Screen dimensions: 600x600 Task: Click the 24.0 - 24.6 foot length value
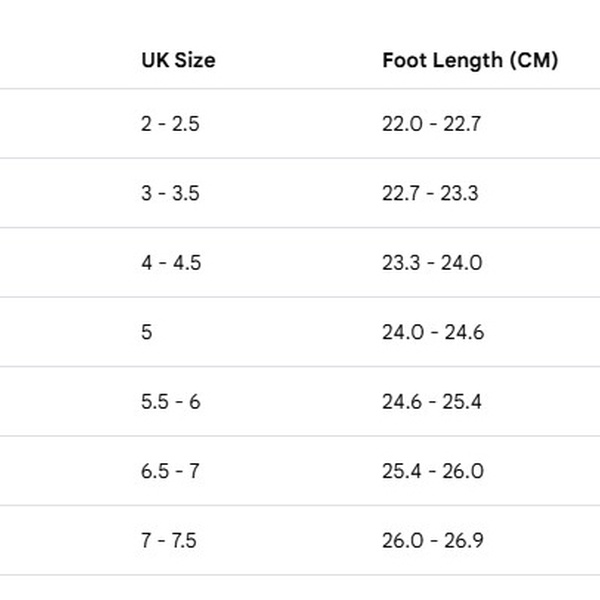[433, 332]
